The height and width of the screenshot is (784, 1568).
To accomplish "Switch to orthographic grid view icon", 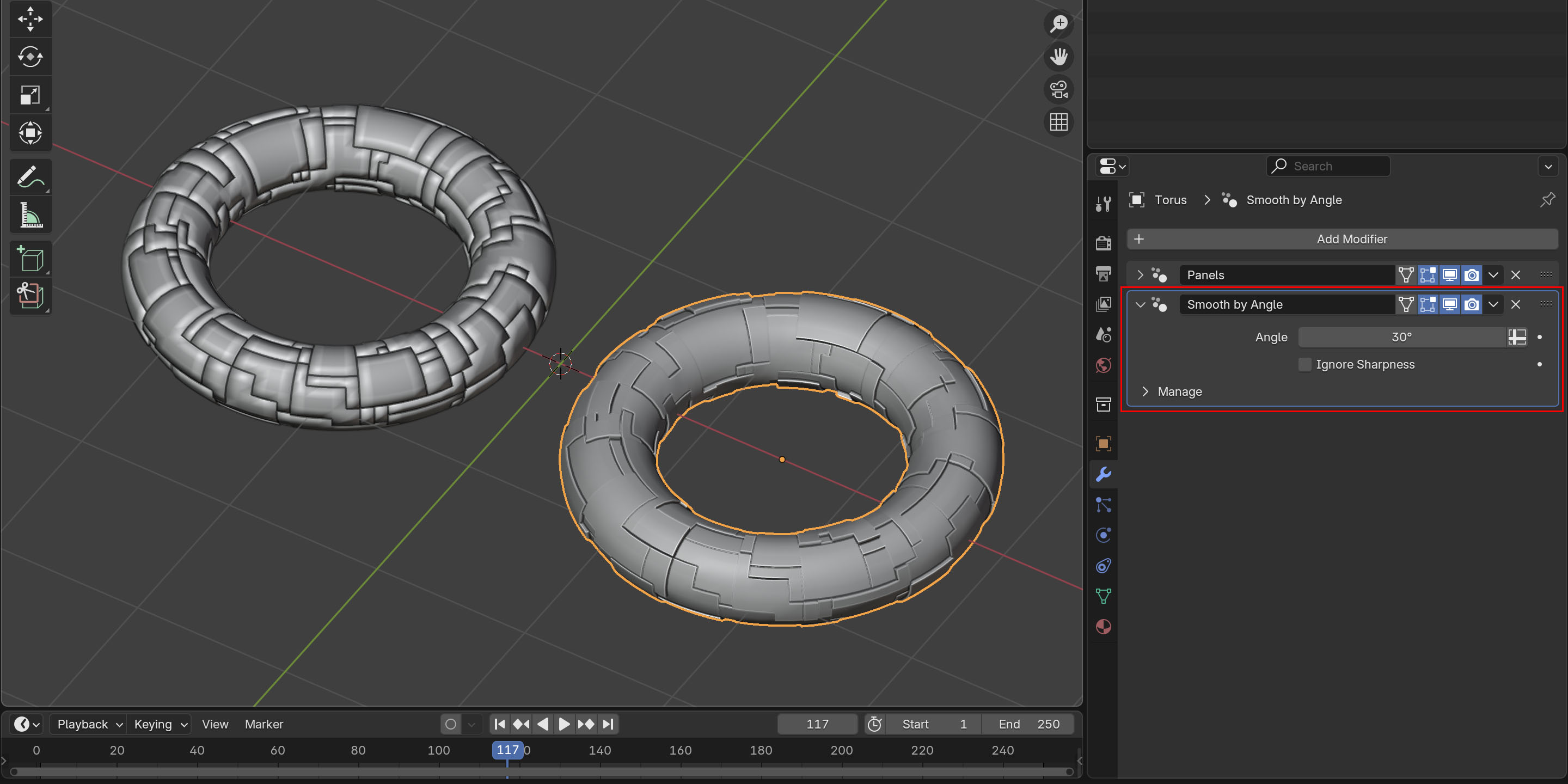I will [1058, 122].
